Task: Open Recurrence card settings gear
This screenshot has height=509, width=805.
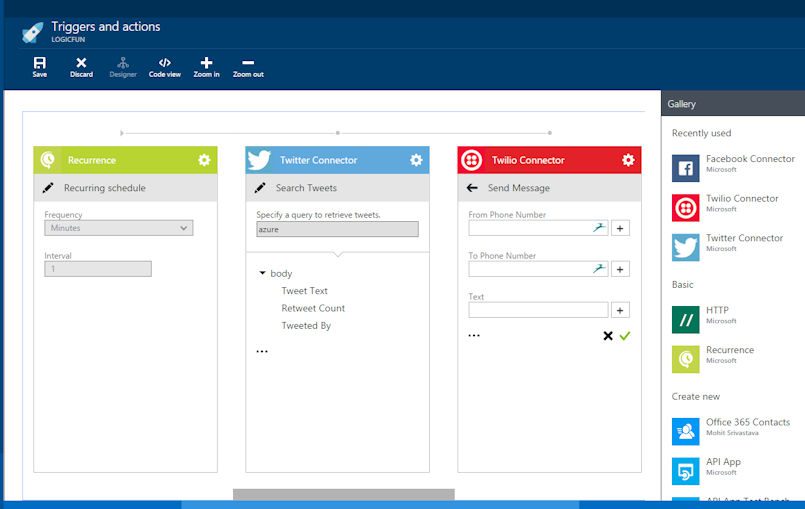Action: point(204,160)
